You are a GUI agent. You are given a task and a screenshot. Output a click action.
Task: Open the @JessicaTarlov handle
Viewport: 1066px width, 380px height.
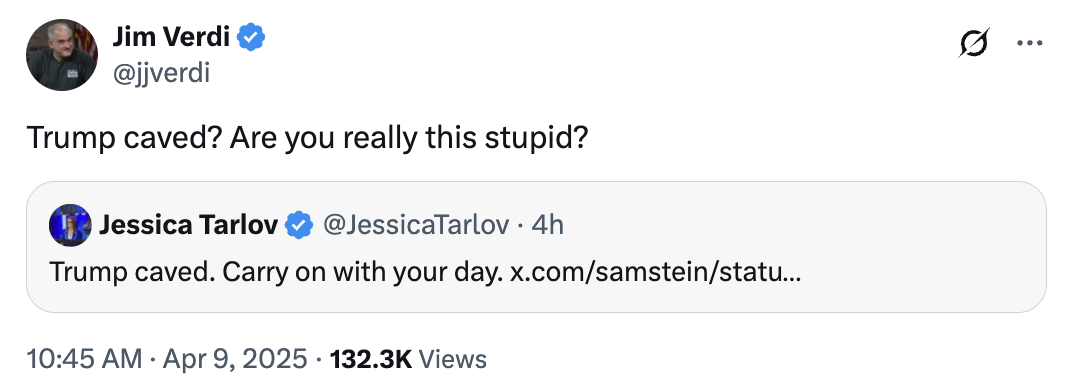pos(415,224)
